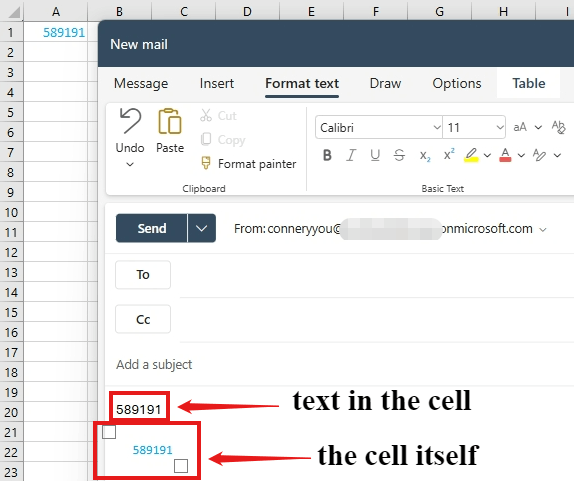
Task: Activate the Format painter tool
Action: click(249, 164)
